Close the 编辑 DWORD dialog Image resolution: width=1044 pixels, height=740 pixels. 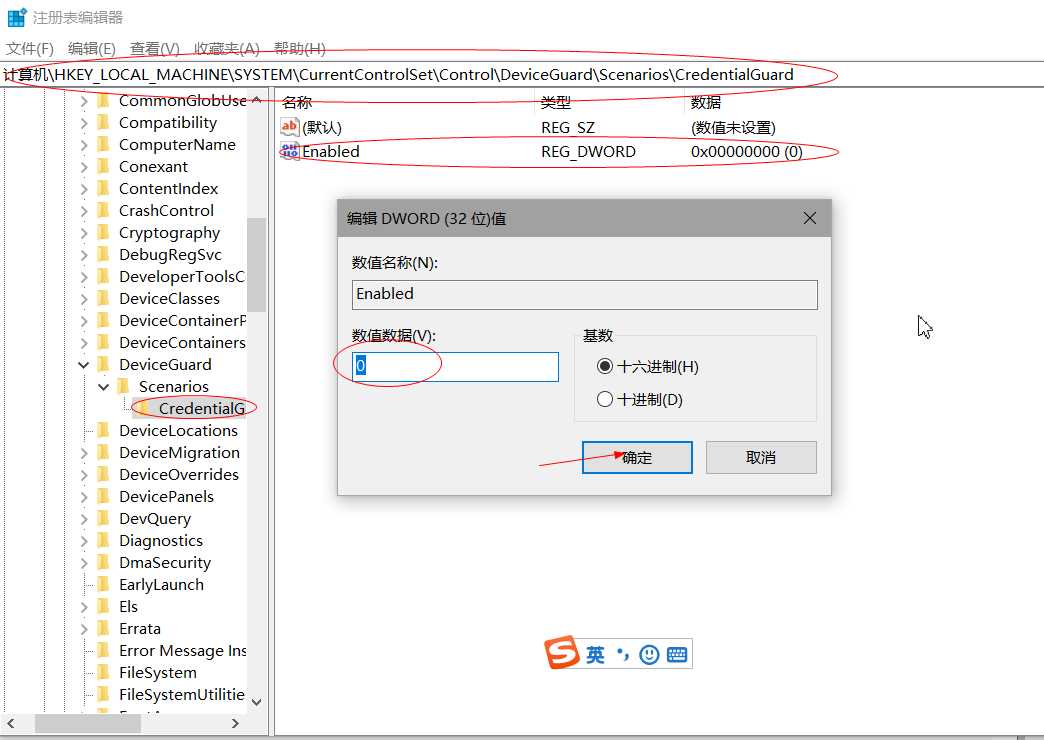[x=810, y=218]
